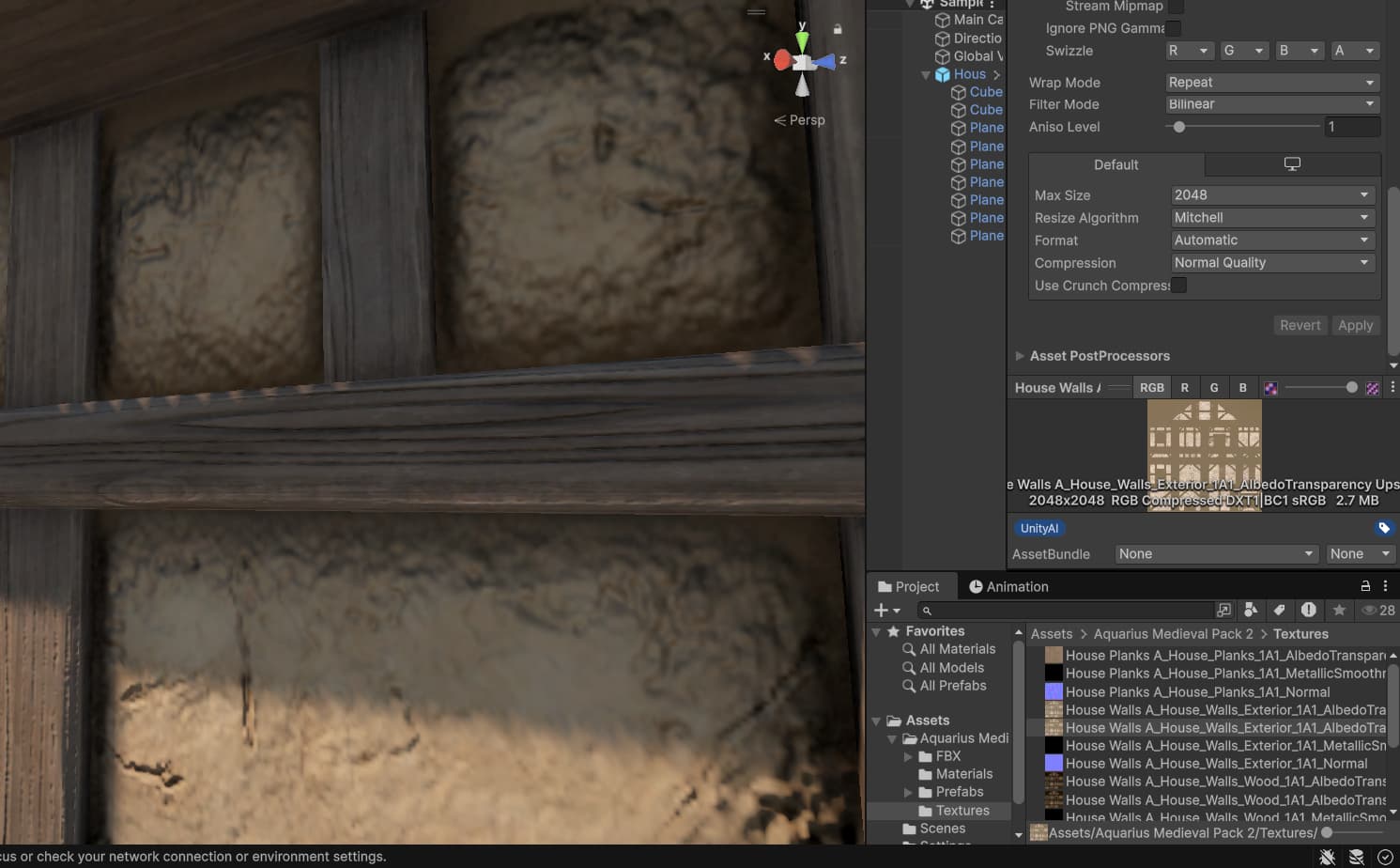
Task: Select the bug debugger icon in status bar
Action: click(x=1327, y=856)
